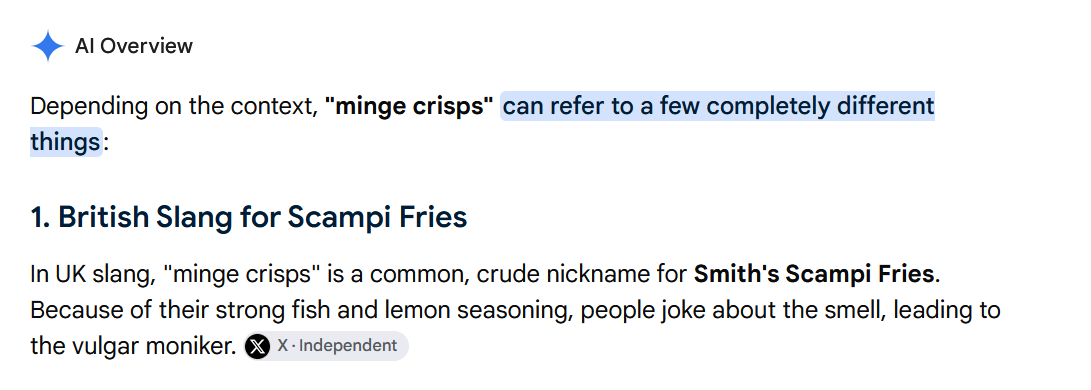Click the highlighted word 'things'
Screen dimensions: 1091x390
pyautogui.click(x=65, y=143)
